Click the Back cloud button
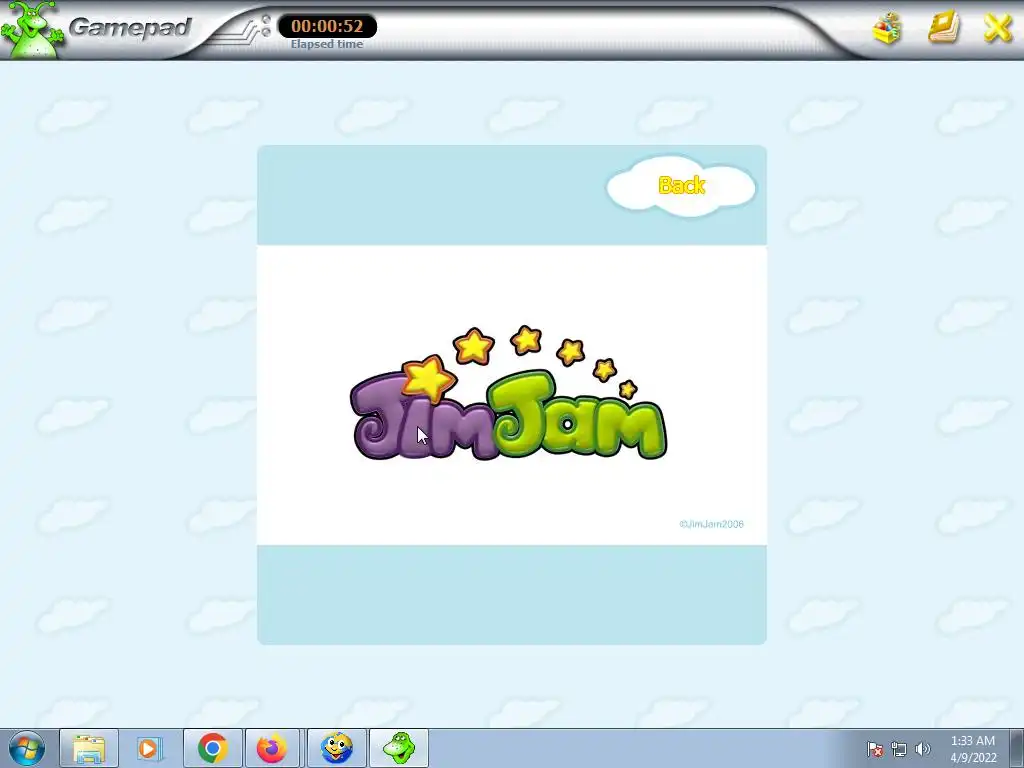Image resolution: width=1024 pixels, height=768 pixels. 680,185
